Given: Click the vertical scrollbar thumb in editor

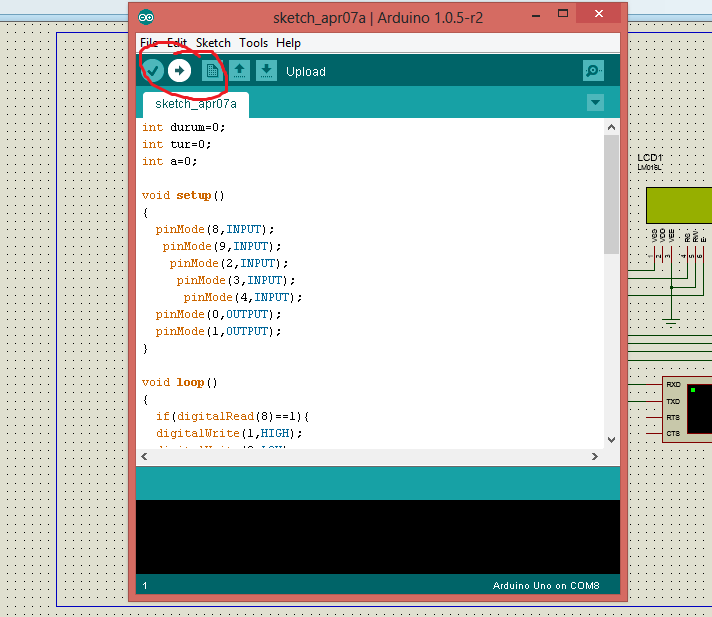Looking at the screenshot, I should 611,194.
